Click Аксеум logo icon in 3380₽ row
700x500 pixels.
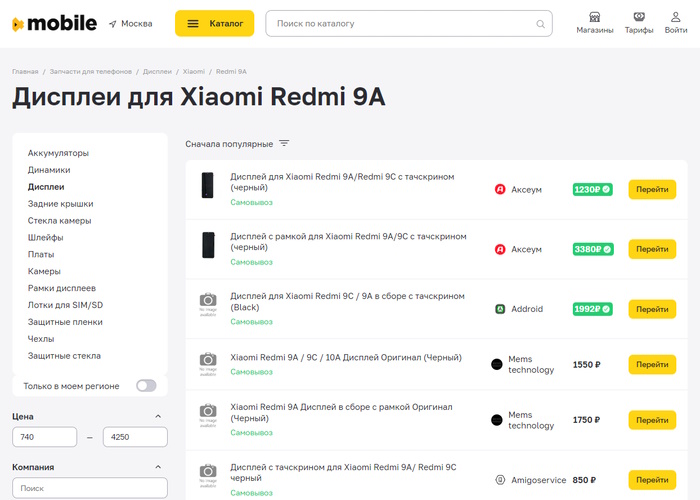pyautogui.click(x=500, y=249)
